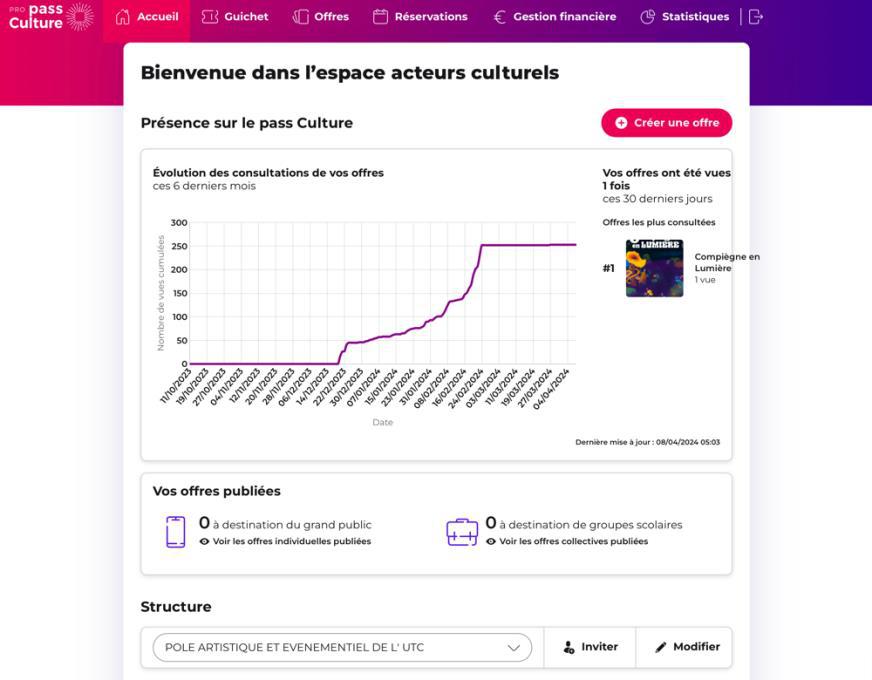This screenshot has height=680, width=872.
Task: Click the ticket icon beside Guichet
Action: [x=210, y=17]
